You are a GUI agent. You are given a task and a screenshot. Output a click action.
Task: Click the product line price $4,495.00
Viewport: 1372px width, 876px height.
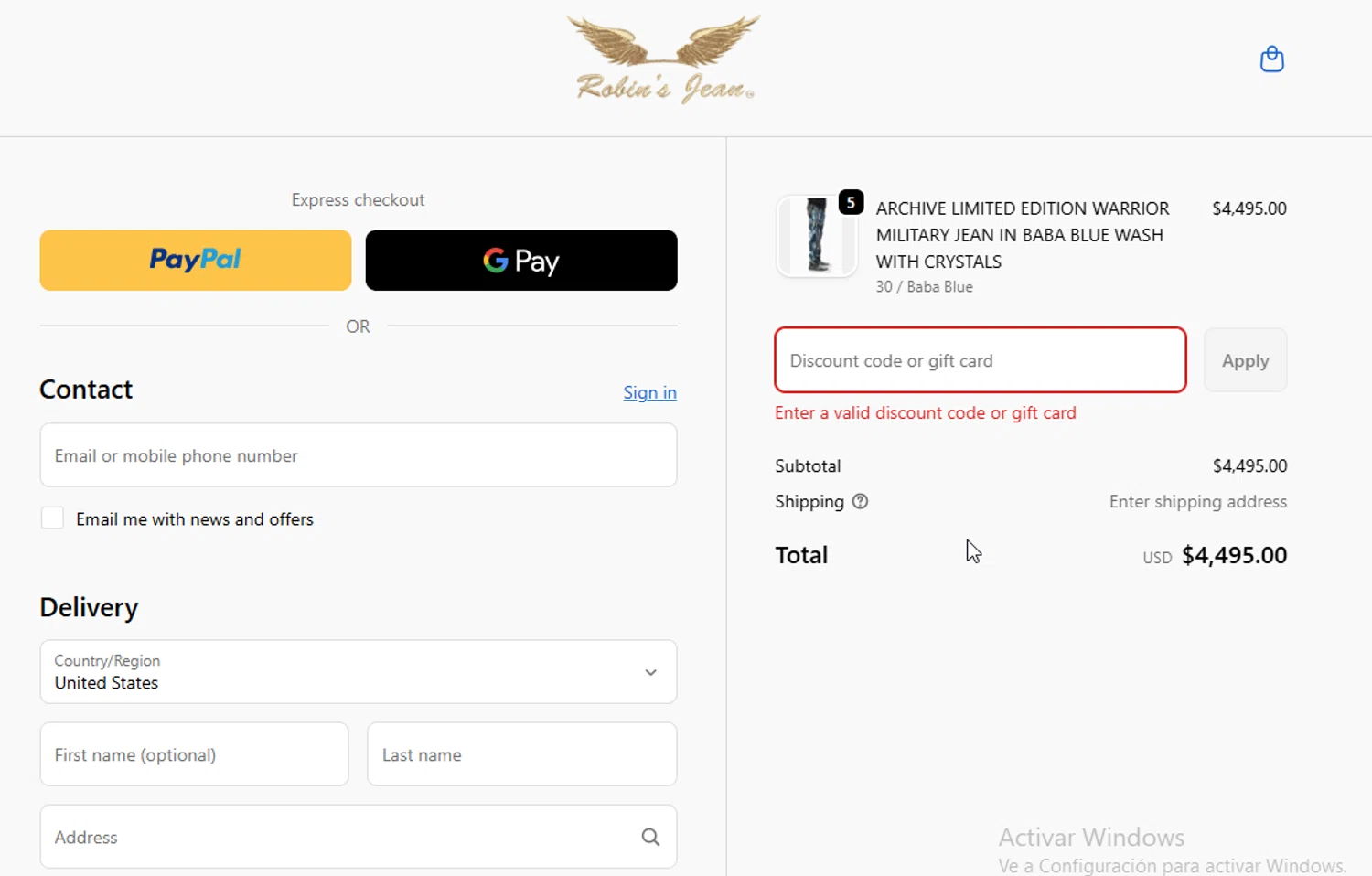(1249, 208)
